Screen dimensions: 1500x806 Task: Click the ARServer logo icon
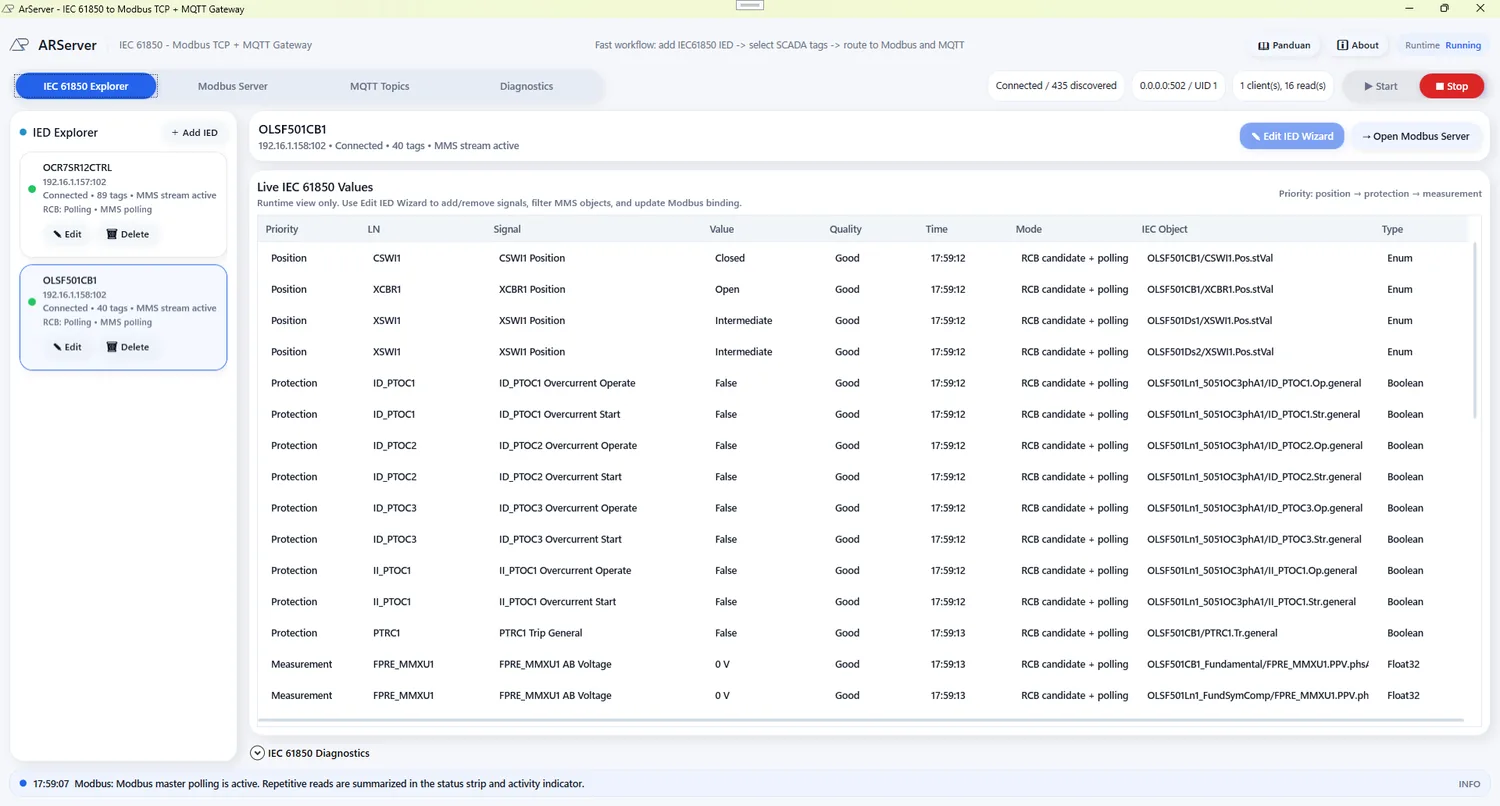tap(20, 45)
